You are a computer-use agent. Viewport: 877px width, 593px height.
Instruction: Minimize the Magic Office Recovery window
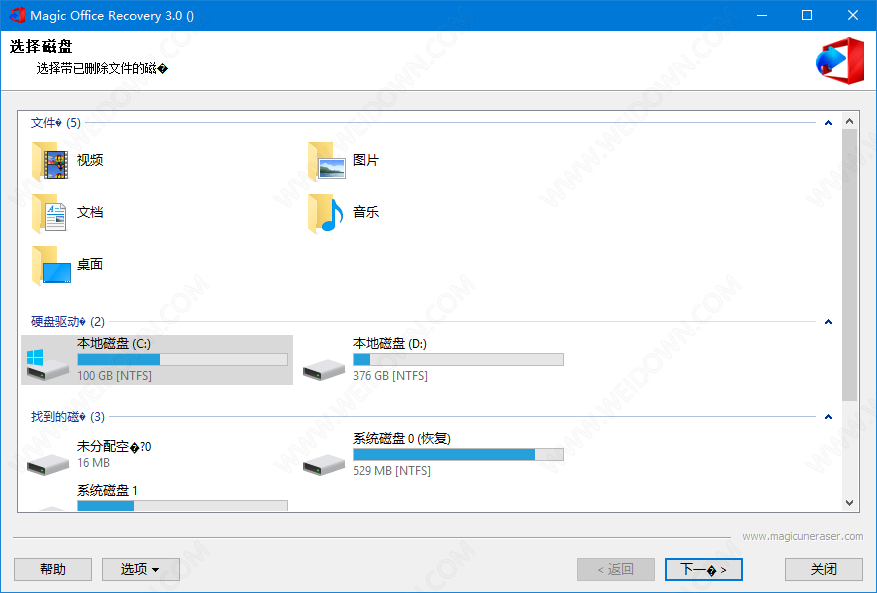[x=762, y=15]
